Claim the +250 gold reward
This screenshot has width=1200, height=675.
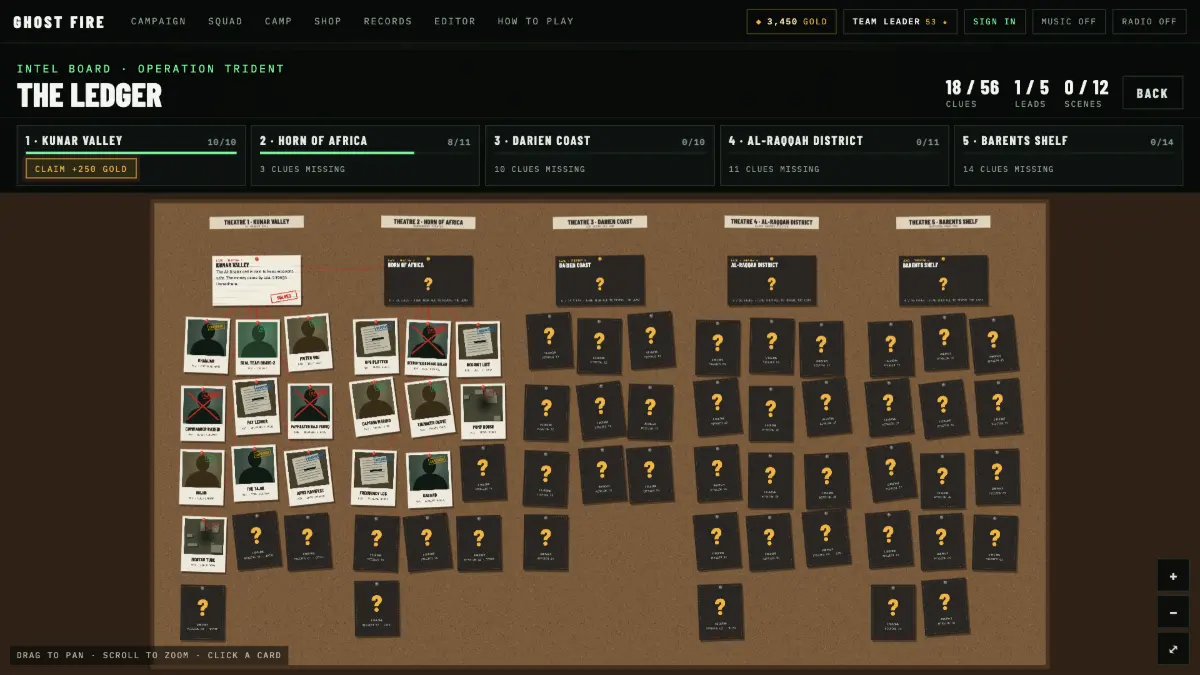pyautogui.click(x=81, y=169)
